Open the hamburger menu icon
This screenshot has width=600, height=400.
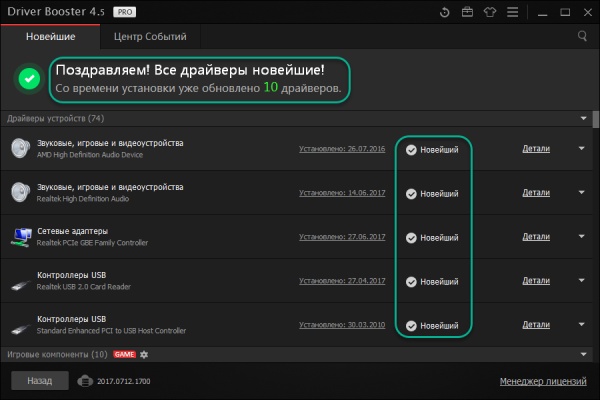(x=512, y=12)
